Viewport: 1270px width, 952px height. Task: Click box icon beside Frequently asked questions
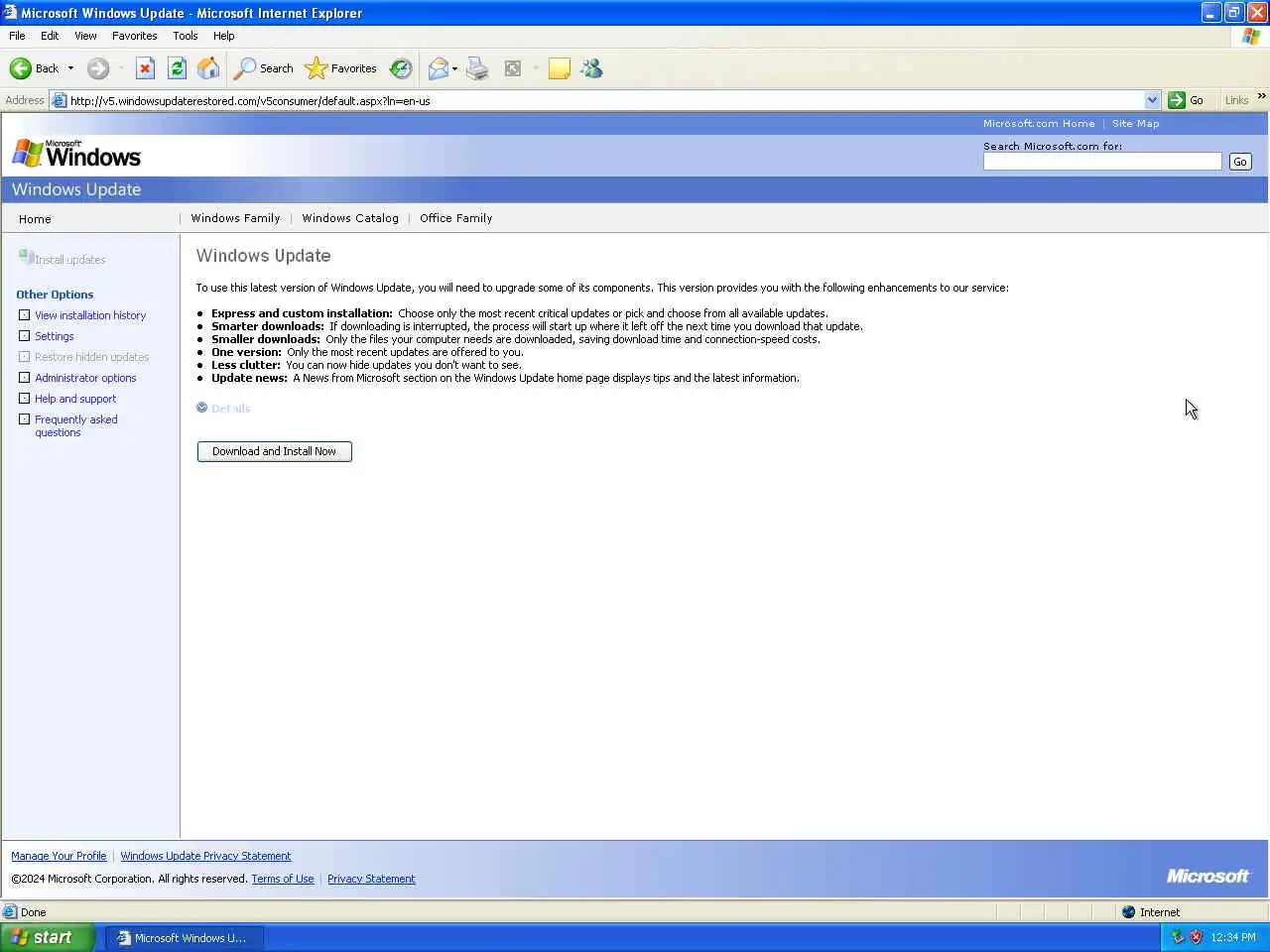pyautogui.click(x=25, y=419)
